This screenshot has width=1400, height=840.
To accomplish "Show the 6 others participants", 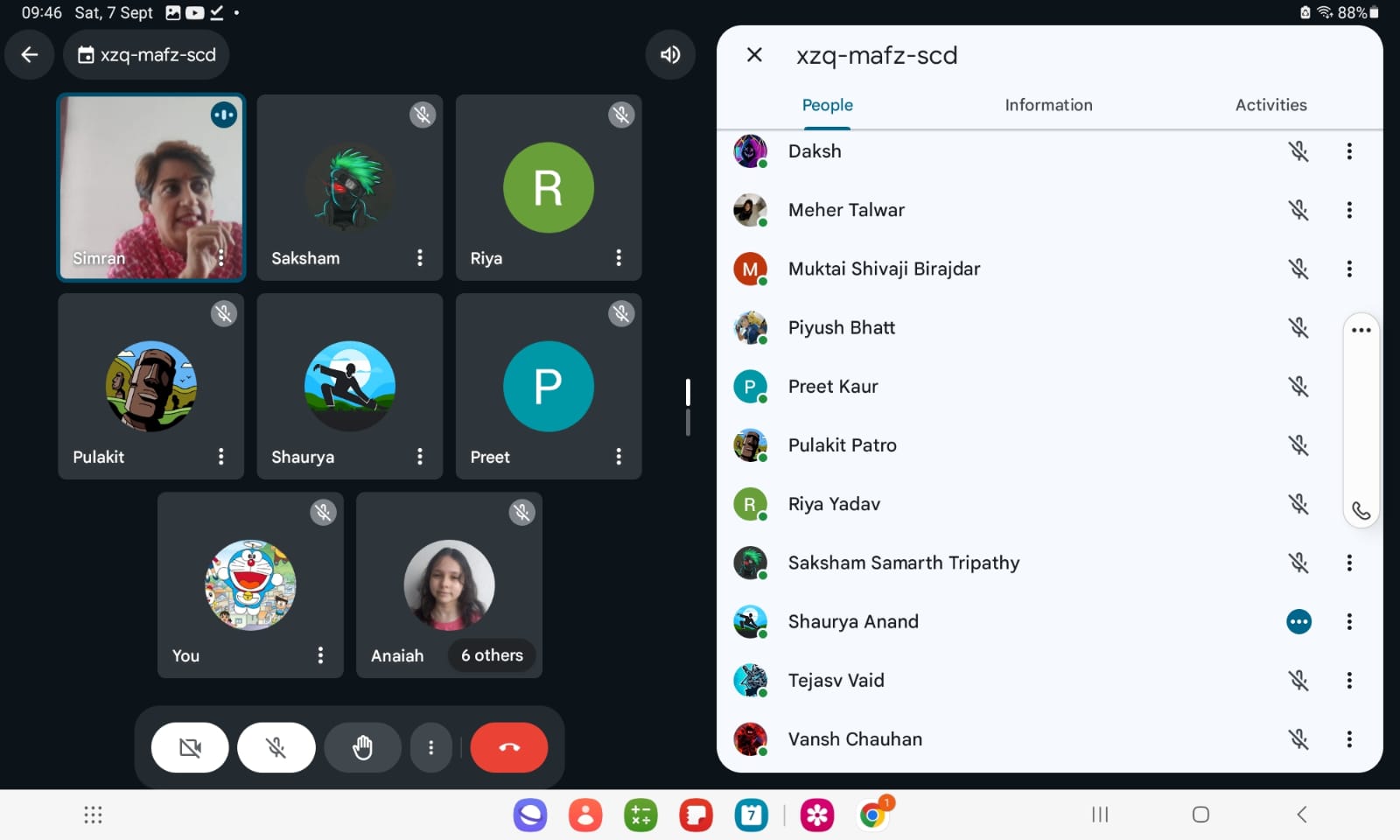I will tap(492, 654).
